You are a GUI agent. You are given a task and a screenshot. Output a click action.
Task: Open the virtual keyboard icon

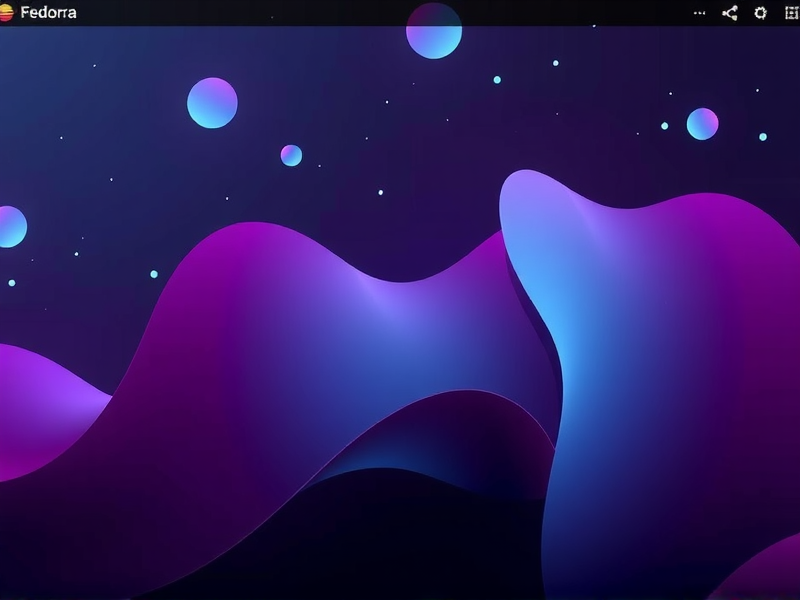pyautogui.click(x=792, y=12)
